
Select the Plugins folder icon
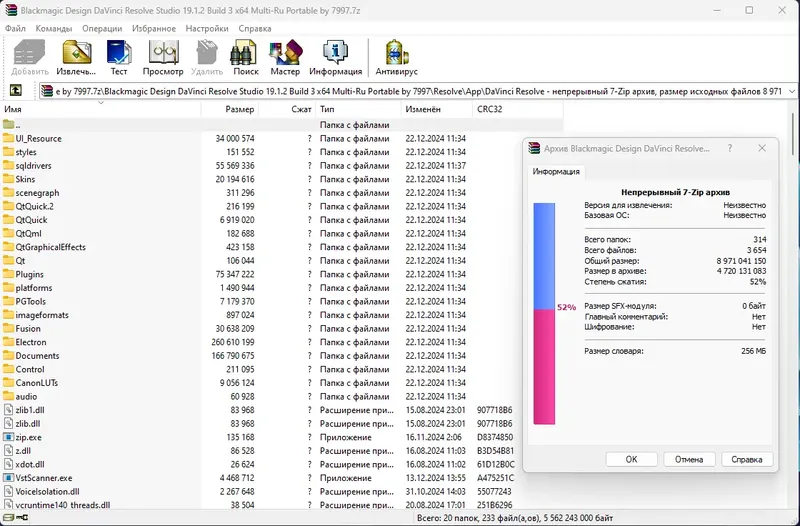8,274
